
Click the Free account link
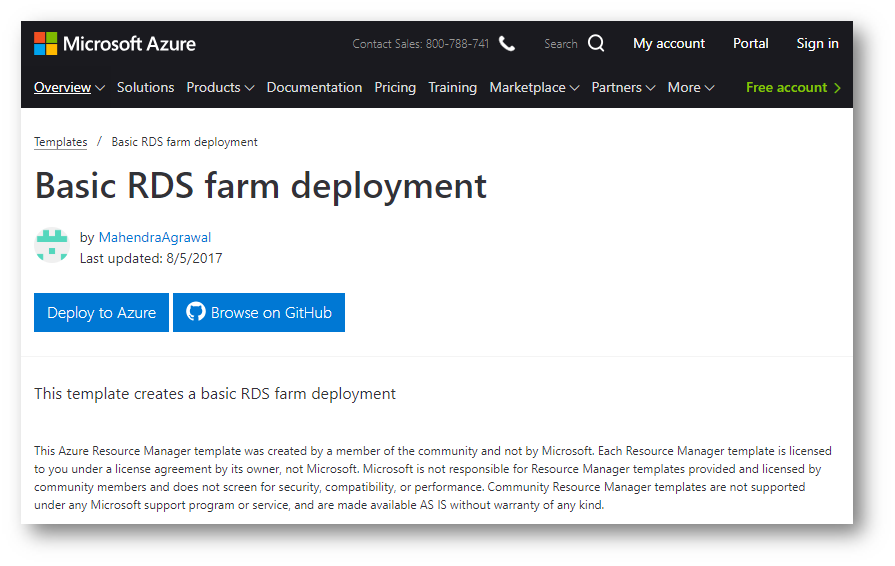tap(787, 87)
